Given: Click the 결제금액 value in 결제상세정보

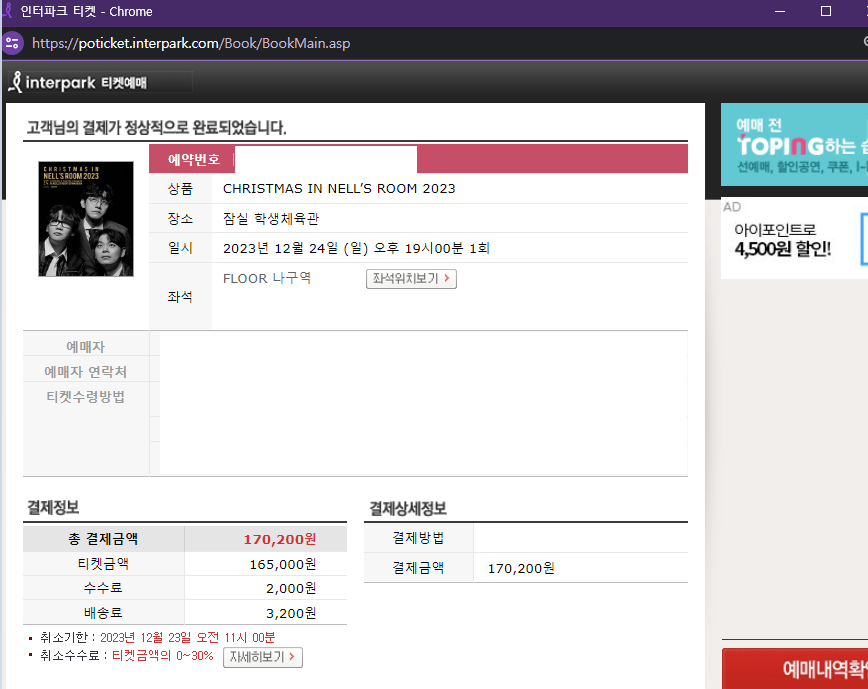Looking at the screenshot, I should point(521,568).
